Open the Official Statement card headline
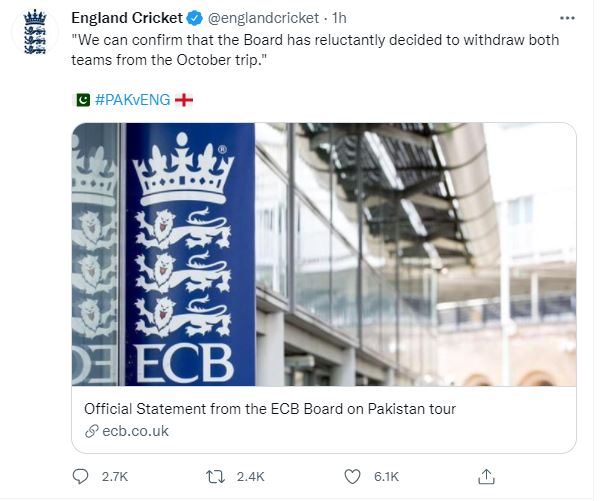601x501 pixels. click(270, 409)
